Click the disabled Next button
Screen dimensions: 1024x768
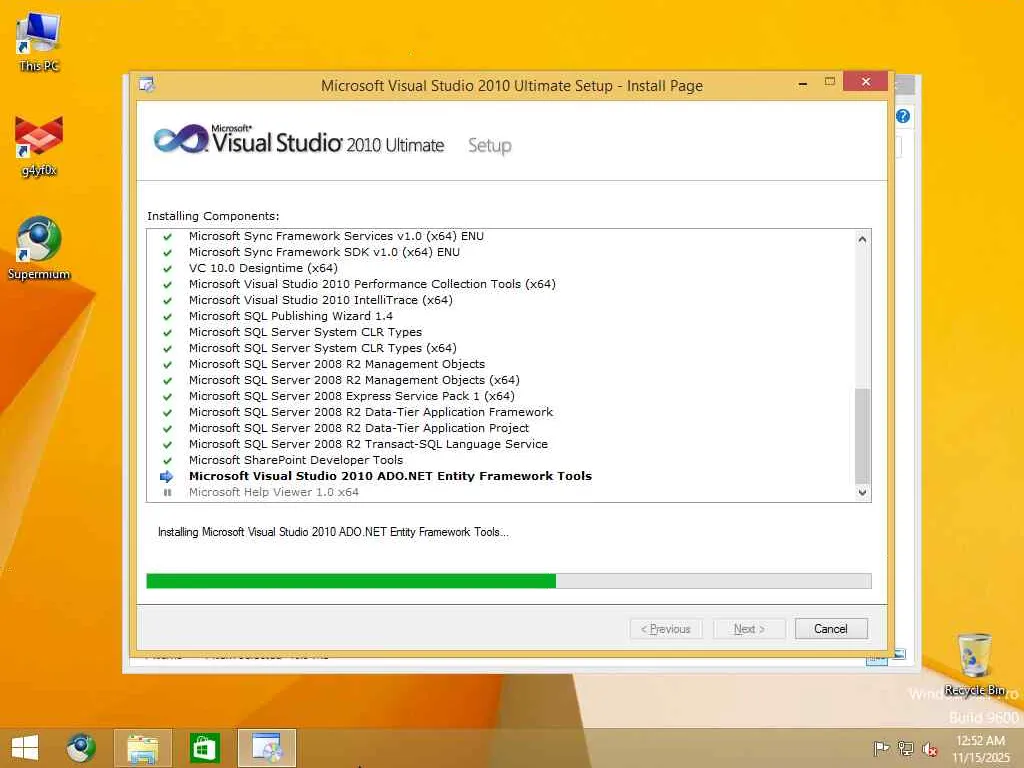[749, 629]
